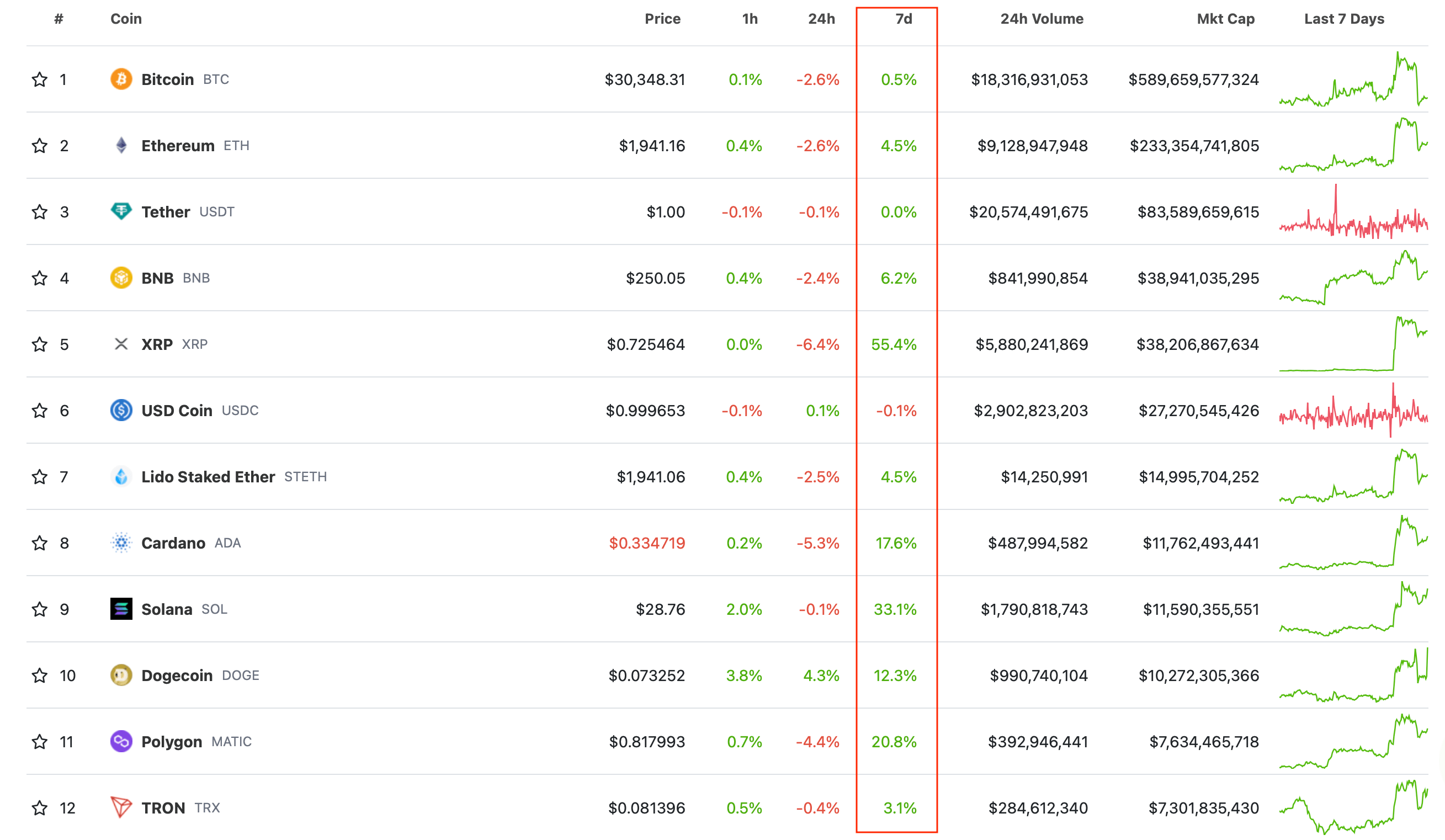The width and height of the screenshot is (1445, 840).
Task: Favorite Bitcoin with its star toggle
Action: coord(40,79)
